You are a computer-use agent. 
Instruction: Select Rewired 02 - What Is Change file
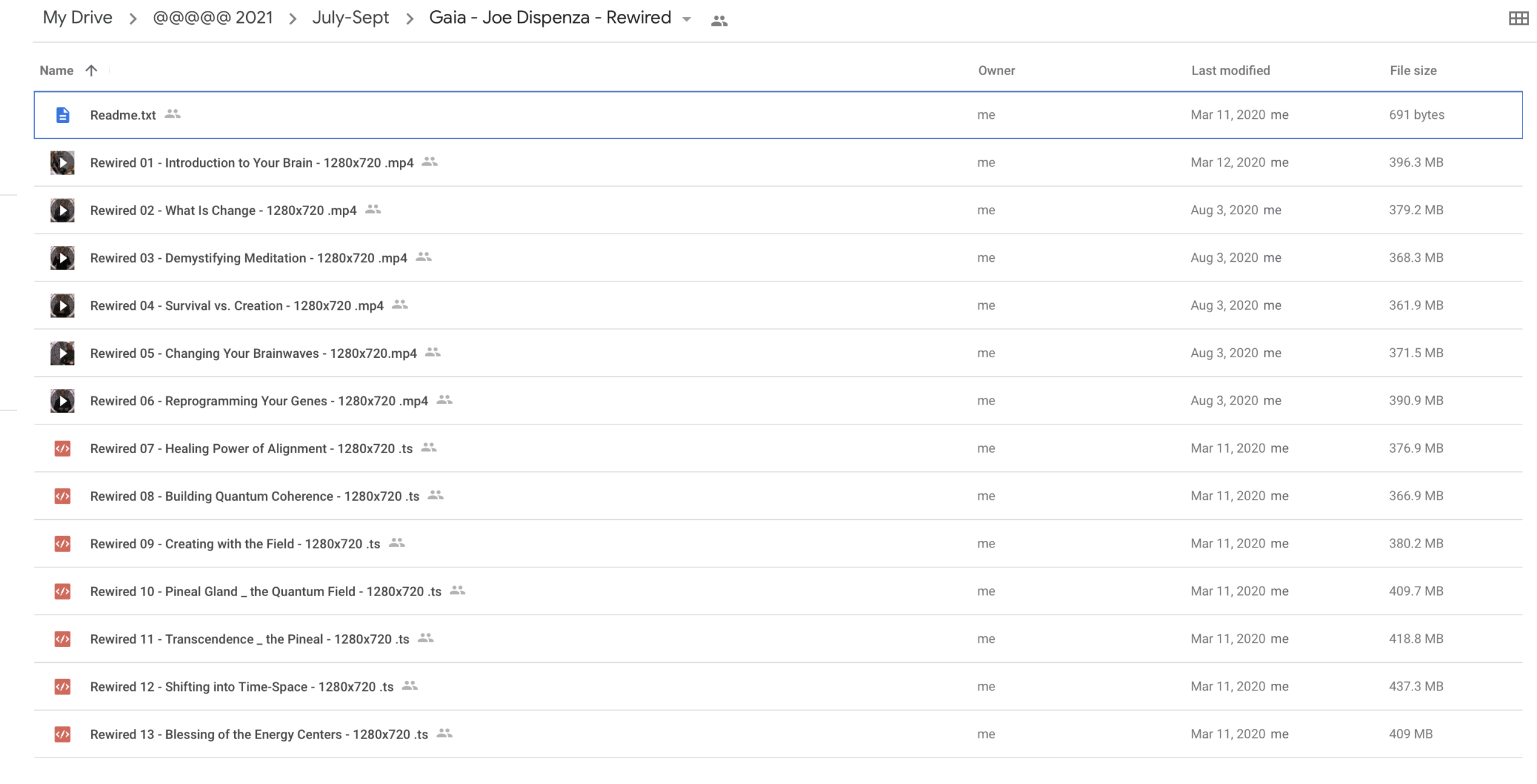click(x=223, y=210)
